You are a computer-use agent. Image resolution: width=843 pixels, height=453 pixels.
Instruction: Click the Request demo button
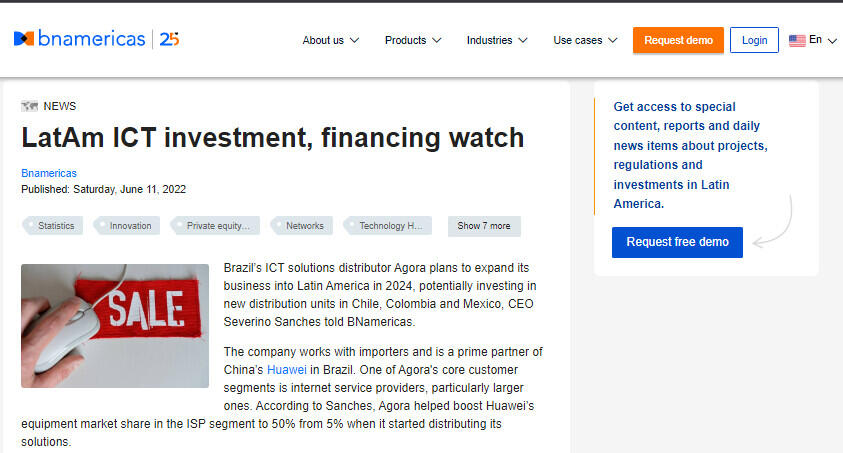pos(678,40)
